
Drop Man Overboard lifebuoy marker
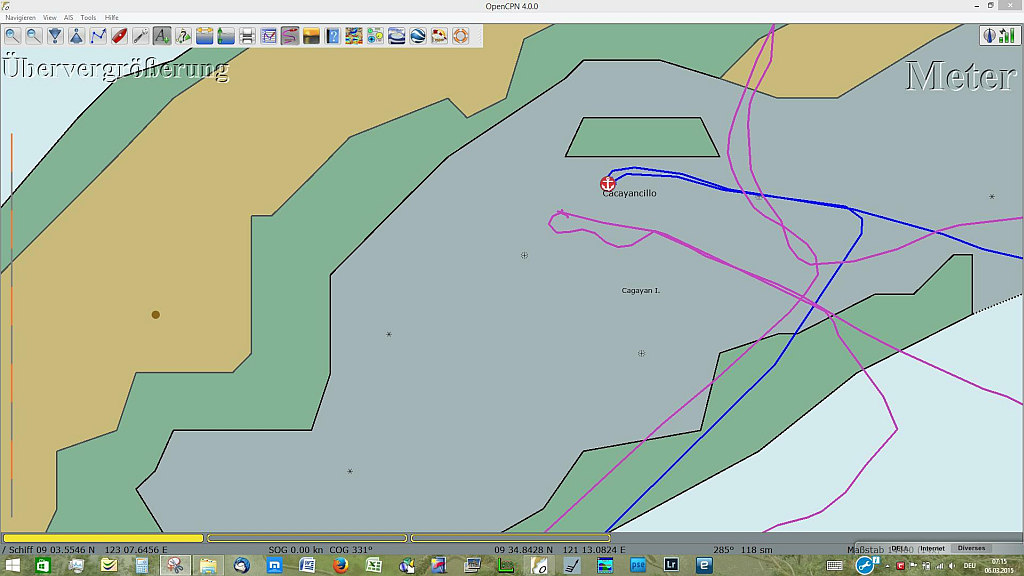461,36
